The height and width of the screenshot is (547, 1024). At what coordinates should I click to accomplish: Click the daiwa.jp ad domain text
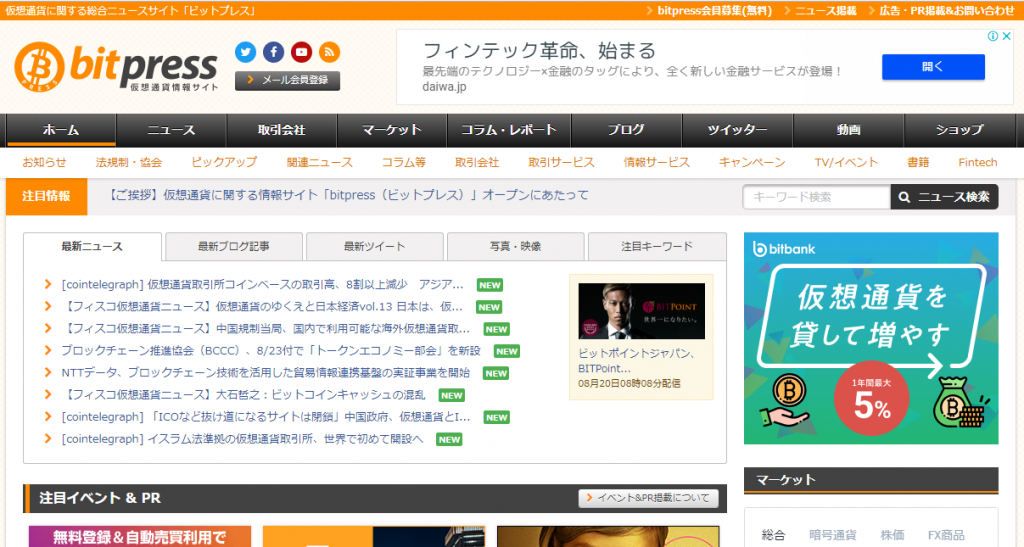point(444,87)
